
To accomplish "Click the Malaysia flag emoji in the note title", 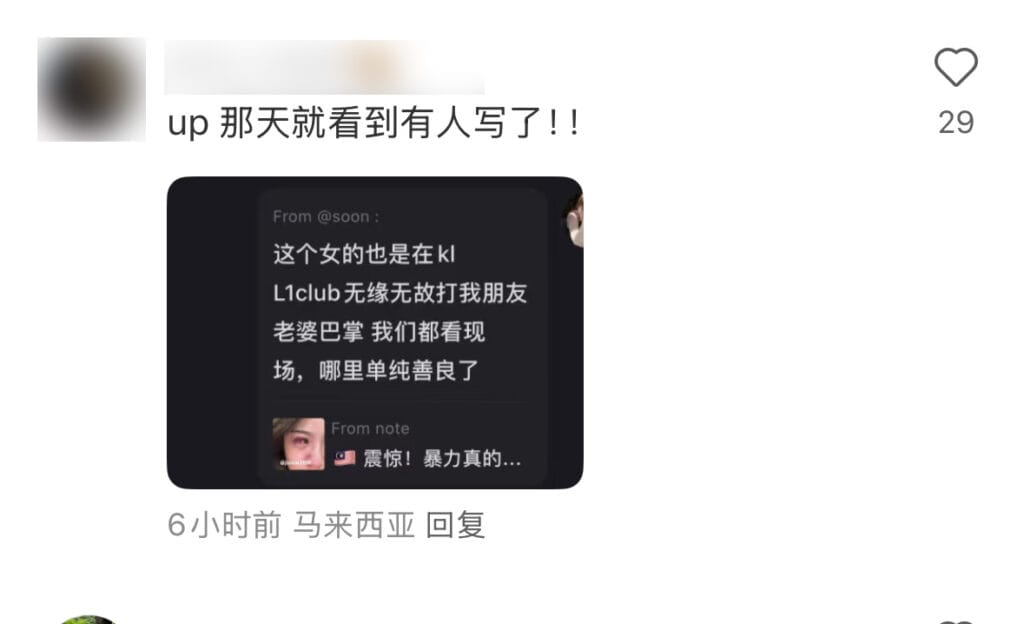I will click(345, 458).
